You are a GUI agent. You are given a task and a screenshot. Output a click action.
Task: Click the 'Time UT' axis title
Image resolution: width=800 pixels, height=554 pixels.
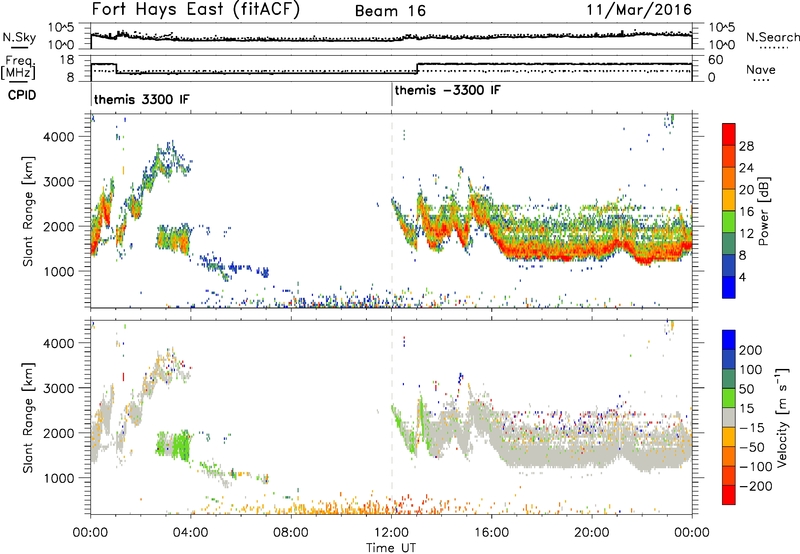391,548
